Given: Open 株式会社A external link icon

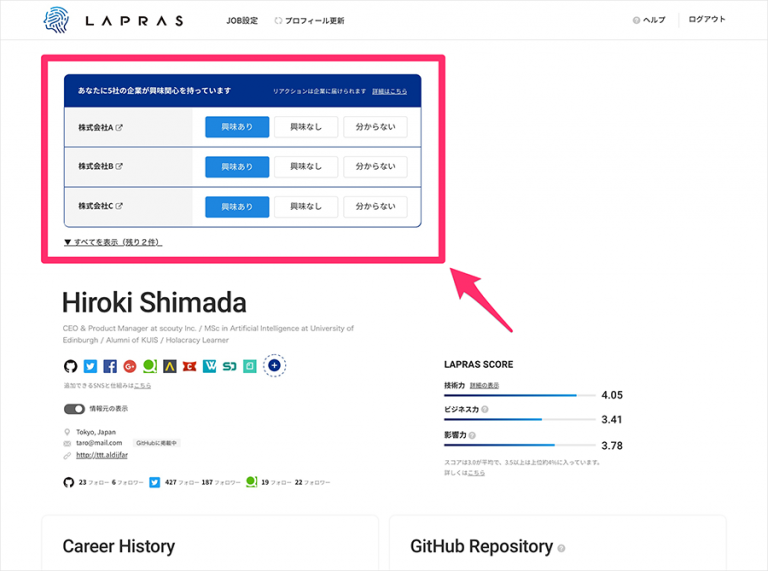Looking at the screenshot, I should (x=120, y=128).
